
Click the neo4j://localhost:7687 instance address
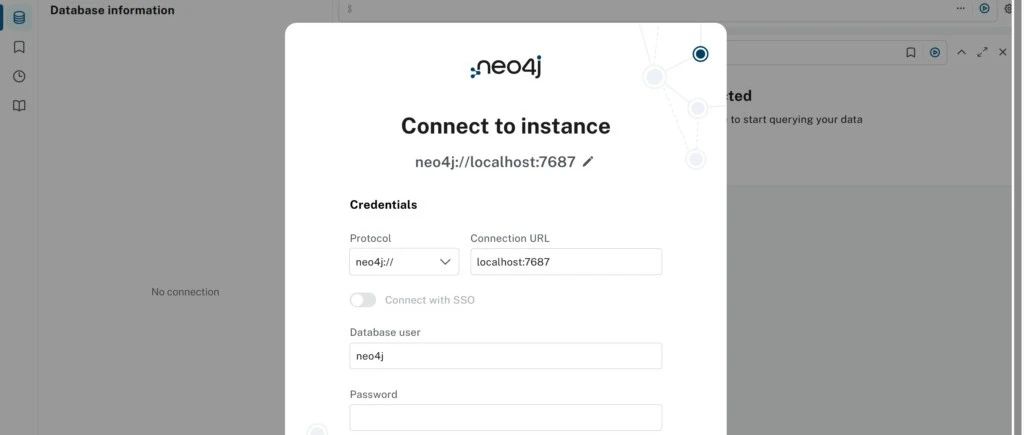[x=495, y=161]
